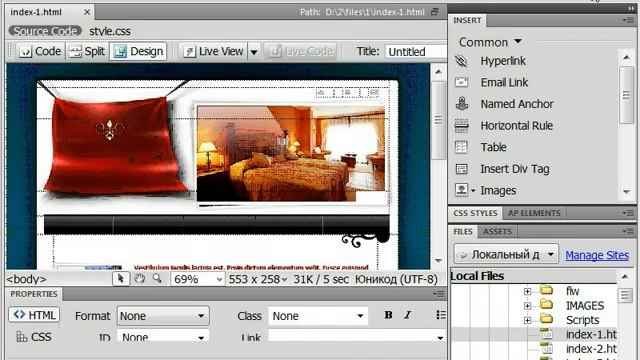The height and width of the screenshot is (360, 640).
Task: Click the Named Anchor icon
Action: (462, 104)
